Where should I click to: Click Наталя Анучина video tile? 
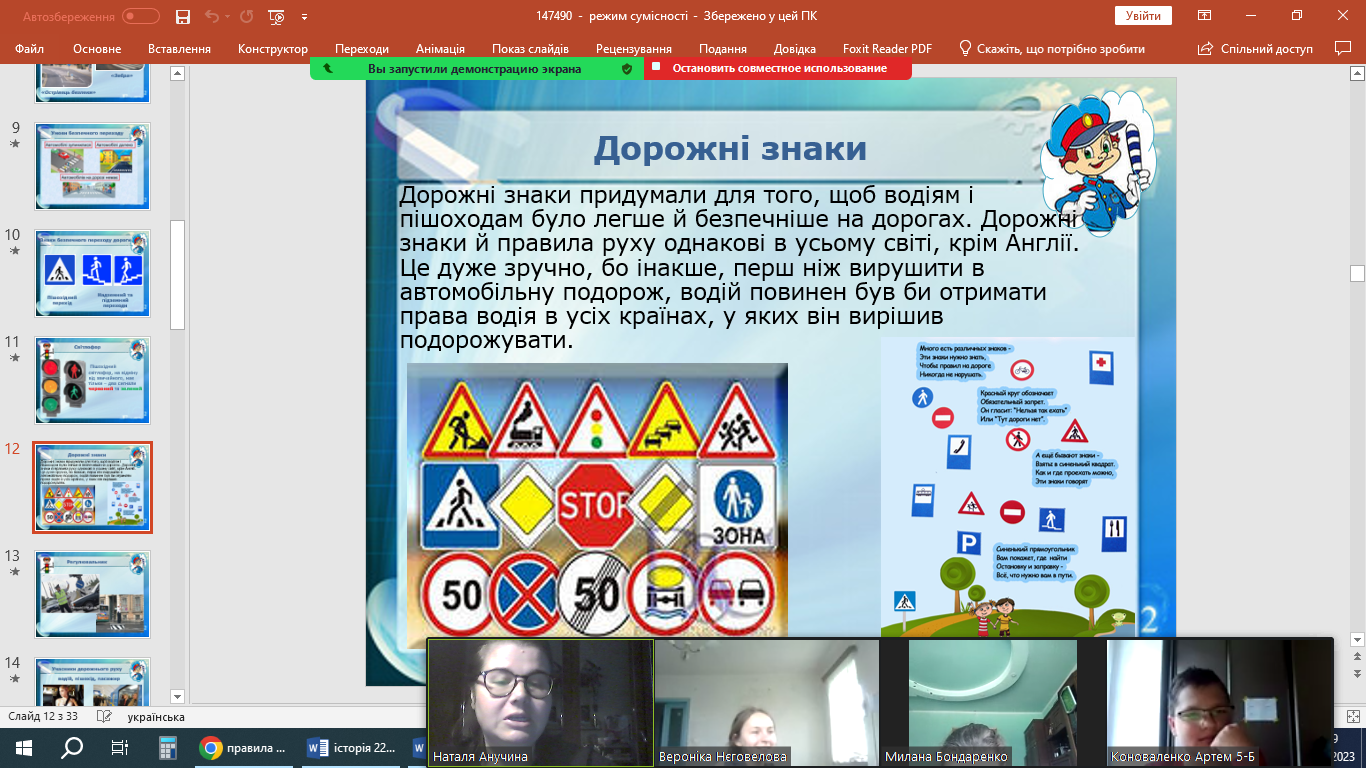point(541,703)
